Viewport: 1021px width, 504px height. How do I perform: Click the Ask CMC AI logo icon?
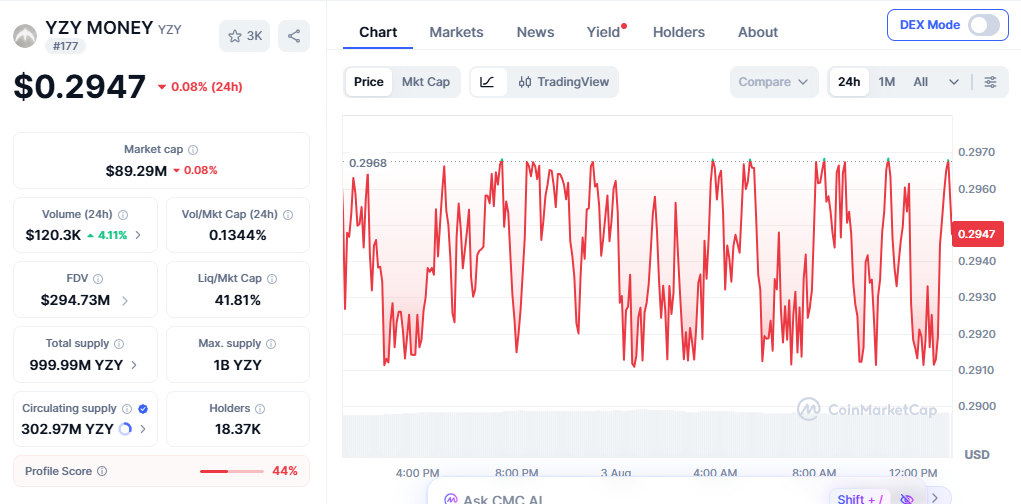451,500
